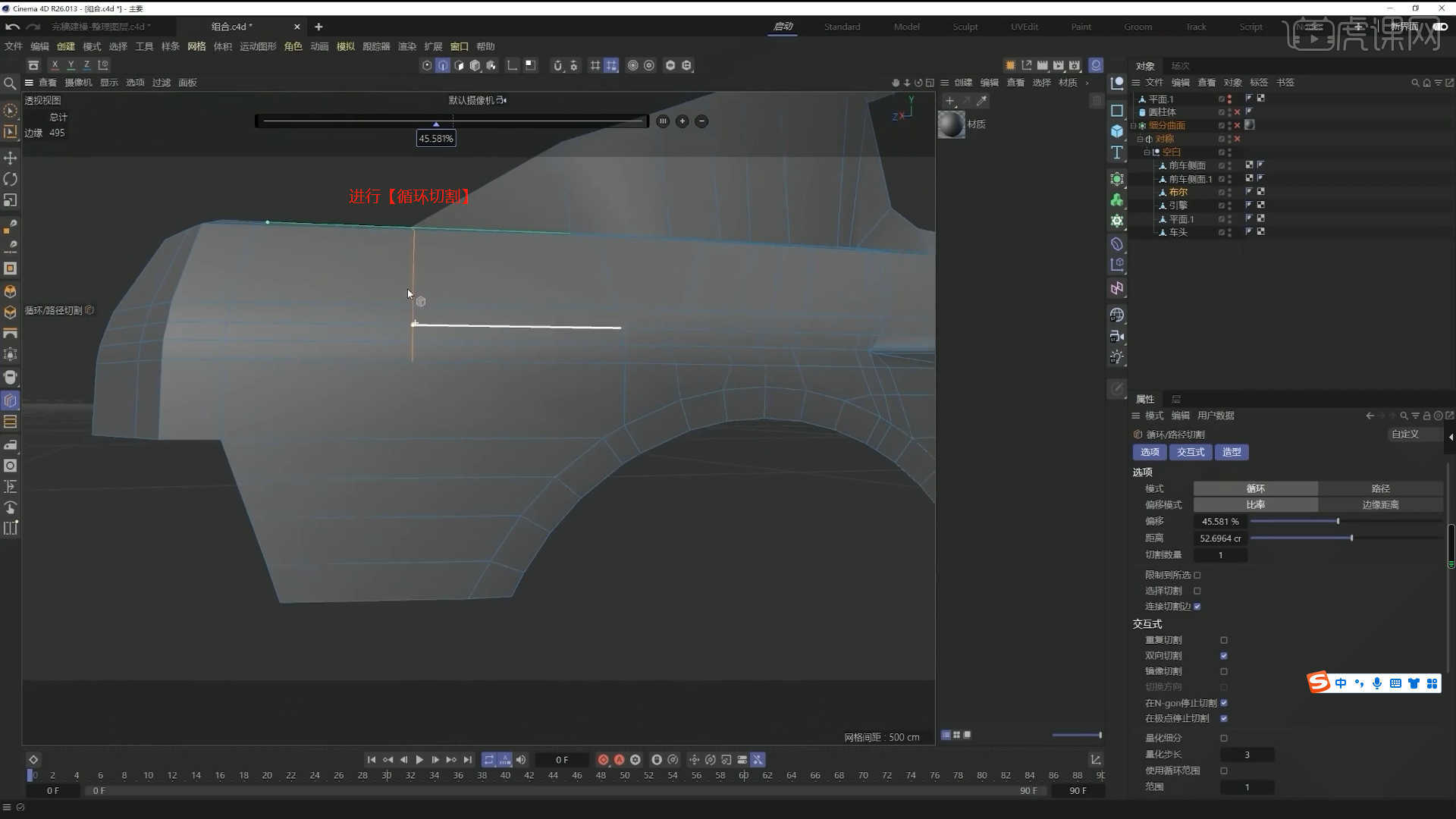Viewport: 1456px width, 819px height.
Task: Toggle Y axis lock icon
Action: (71, 65)
